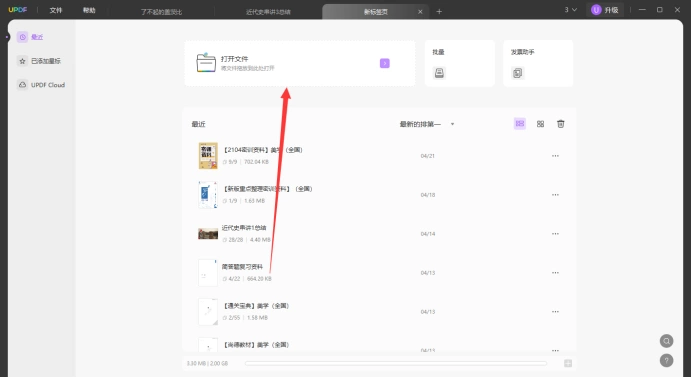The width and height of the screenshot is (691, 378).
Task: Click the 04/18 date entry
Action: (427, 195)
